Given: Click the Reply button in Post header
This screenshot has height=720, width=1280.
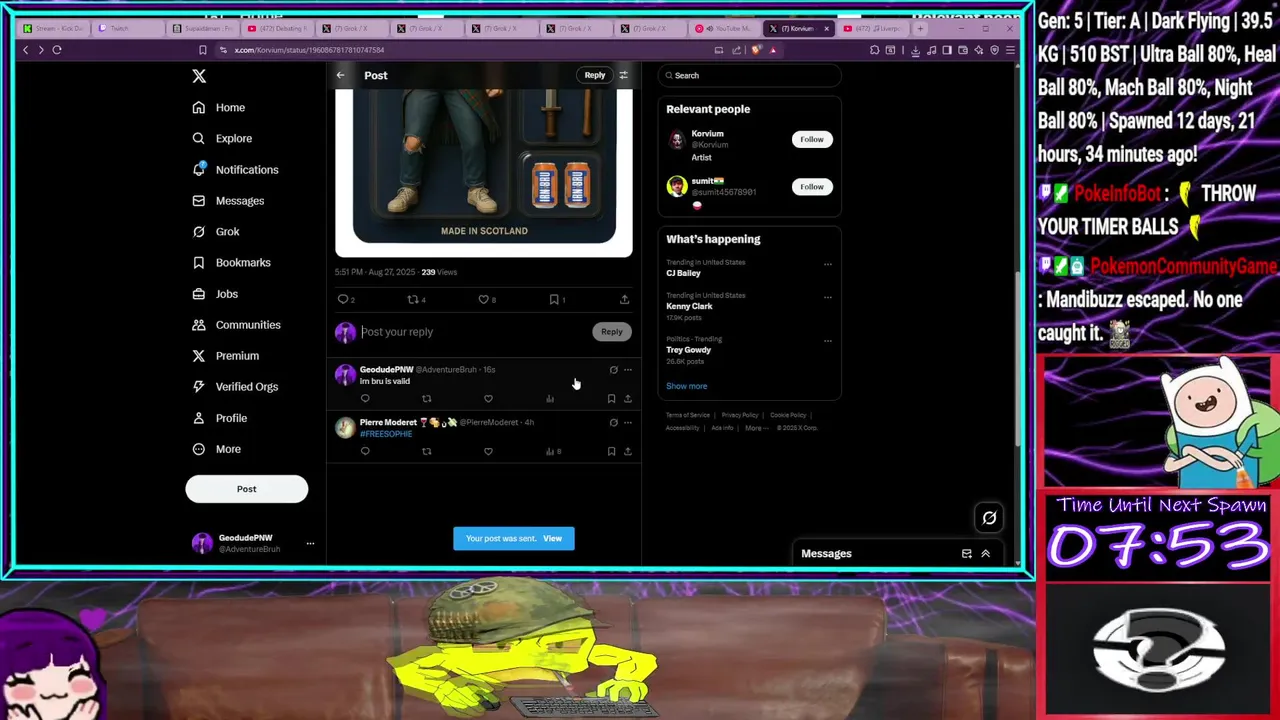Looking at the screenshot, I should [x=595, y=75].
